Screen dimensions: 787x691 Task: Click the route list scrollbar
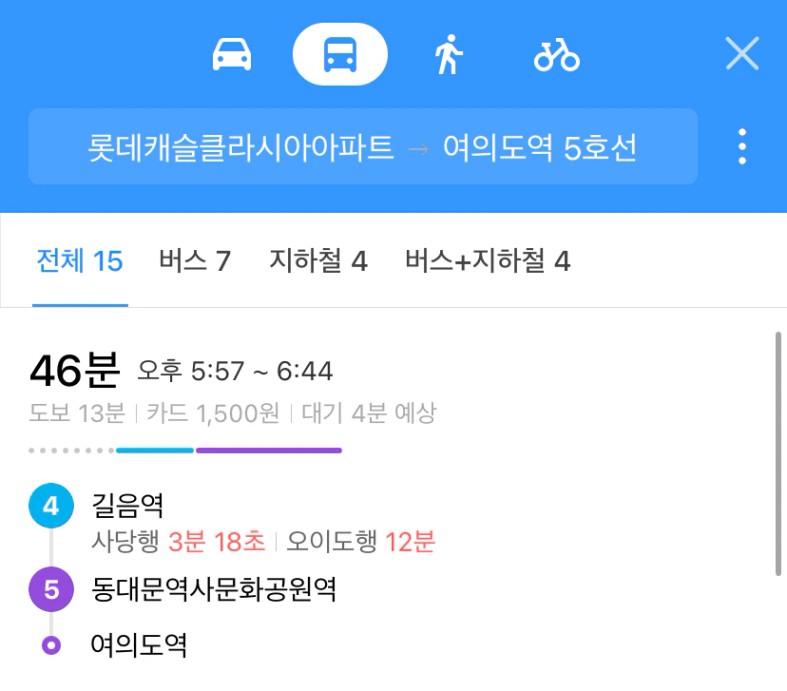click(x=778, y=454)
